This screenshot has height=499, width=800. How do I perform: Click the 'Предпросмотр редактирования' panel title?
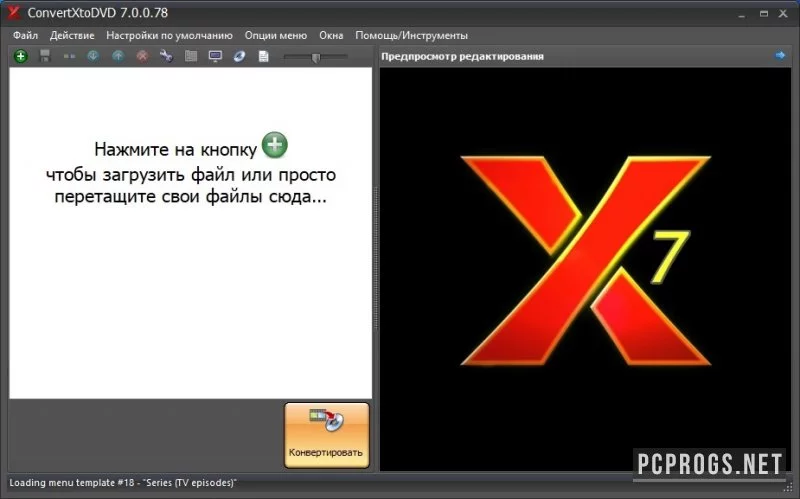(462, 56)
